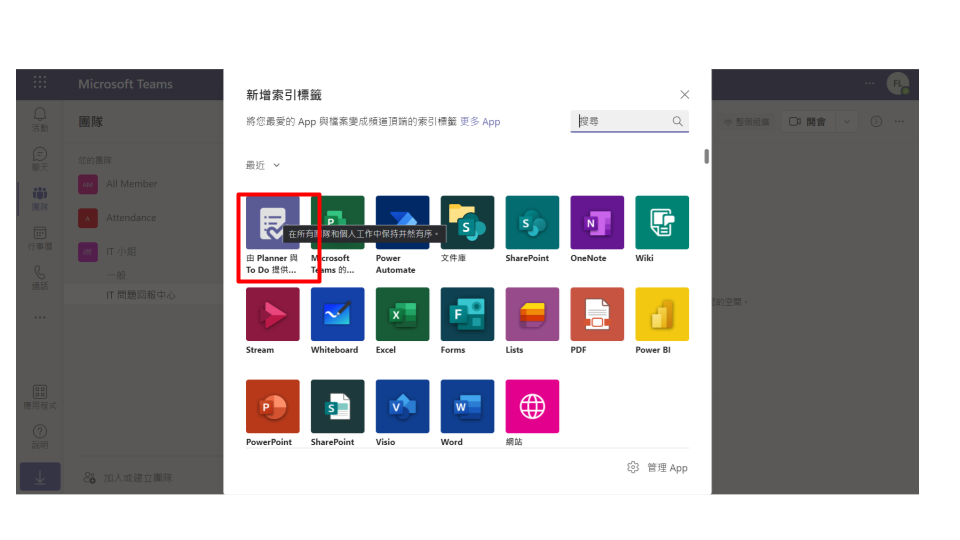Image resolution: width=960 pixels, height=540 pixels.
Task: Click 加入或建立團隊 at the bottom
Action: [x=128, y=478]
